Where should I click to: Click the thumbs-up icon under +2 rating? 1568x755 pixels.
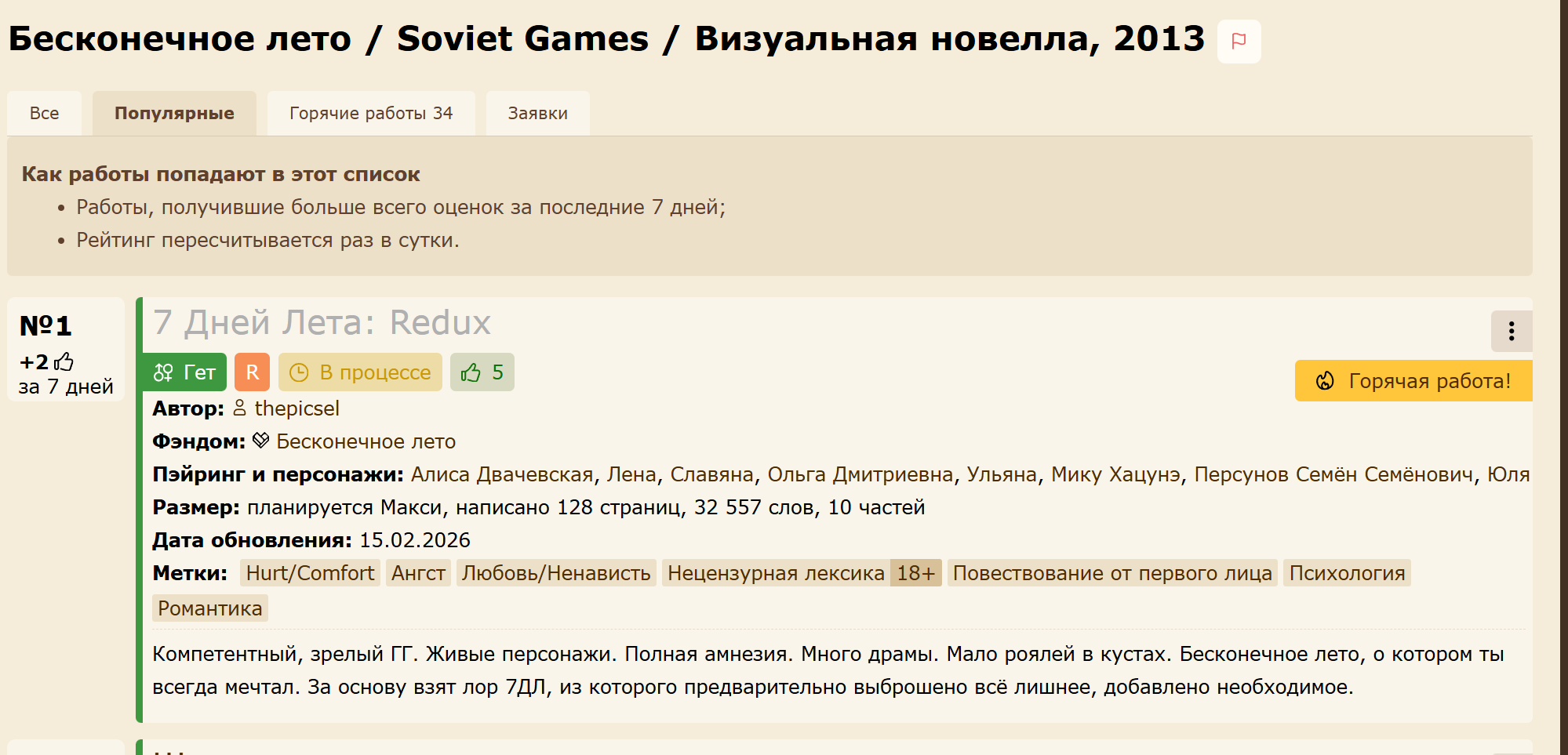pos(64,361)
